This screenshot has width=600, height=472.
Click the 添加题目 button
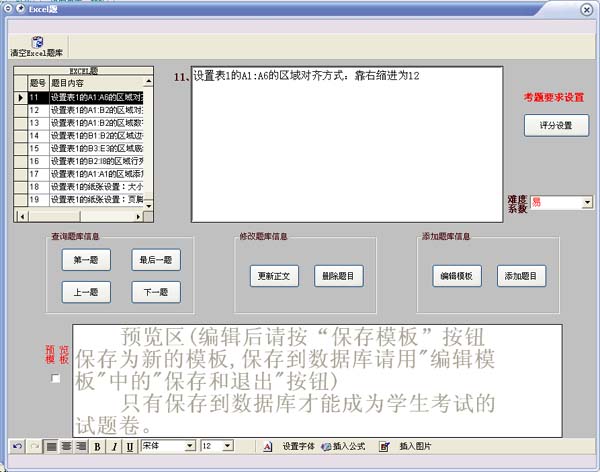click(521, 276)
